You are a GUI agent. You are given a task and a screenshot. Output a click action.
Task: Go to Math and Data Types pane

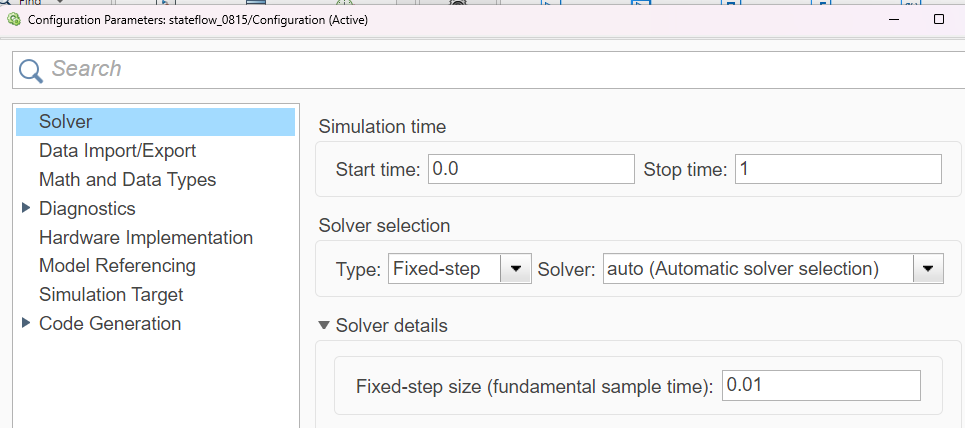(x=127, y=180)
